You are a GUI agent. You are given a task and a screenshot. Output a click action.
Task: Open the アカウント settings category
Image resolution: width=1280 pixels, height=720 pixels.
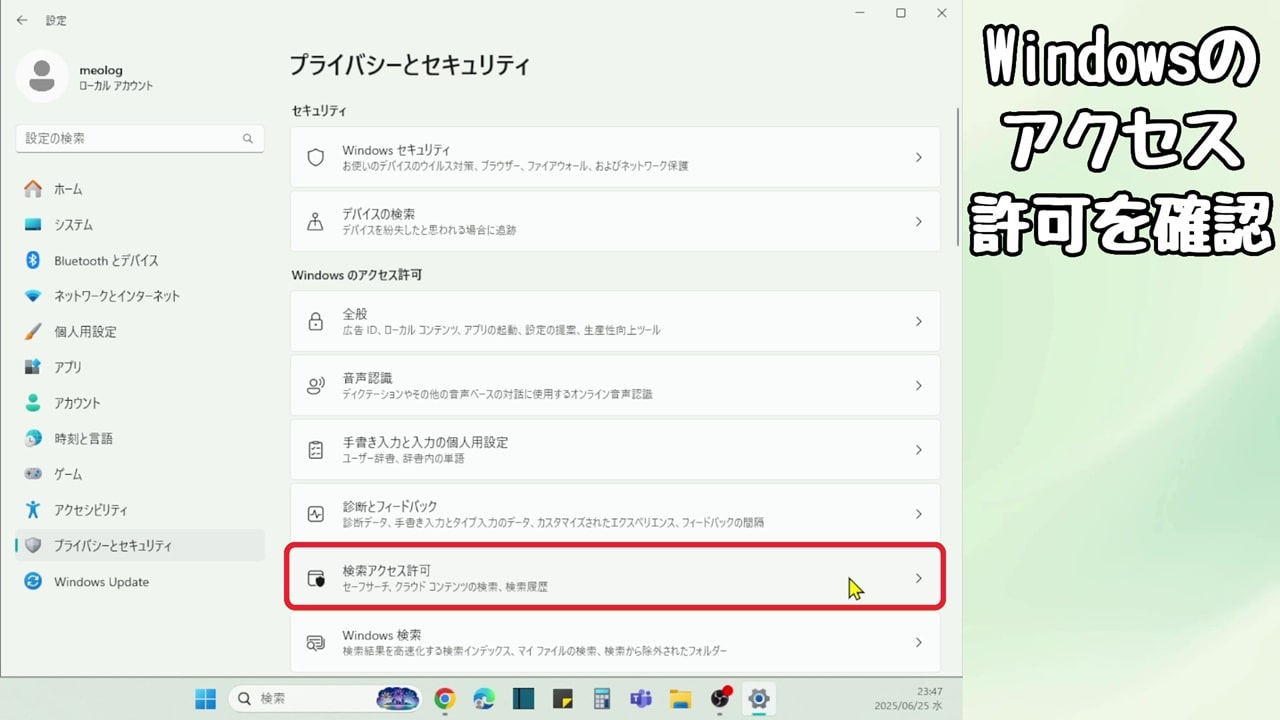click(x=140, y=403)
